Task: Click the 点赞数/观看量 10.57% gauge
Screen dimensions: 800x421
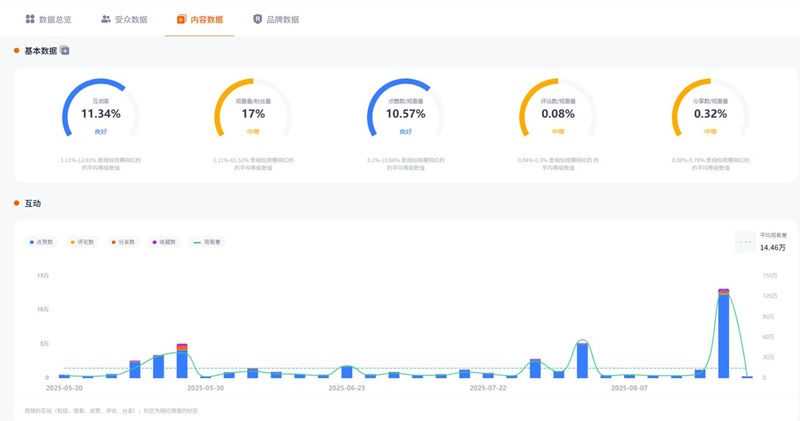Action: coord(406,113)
